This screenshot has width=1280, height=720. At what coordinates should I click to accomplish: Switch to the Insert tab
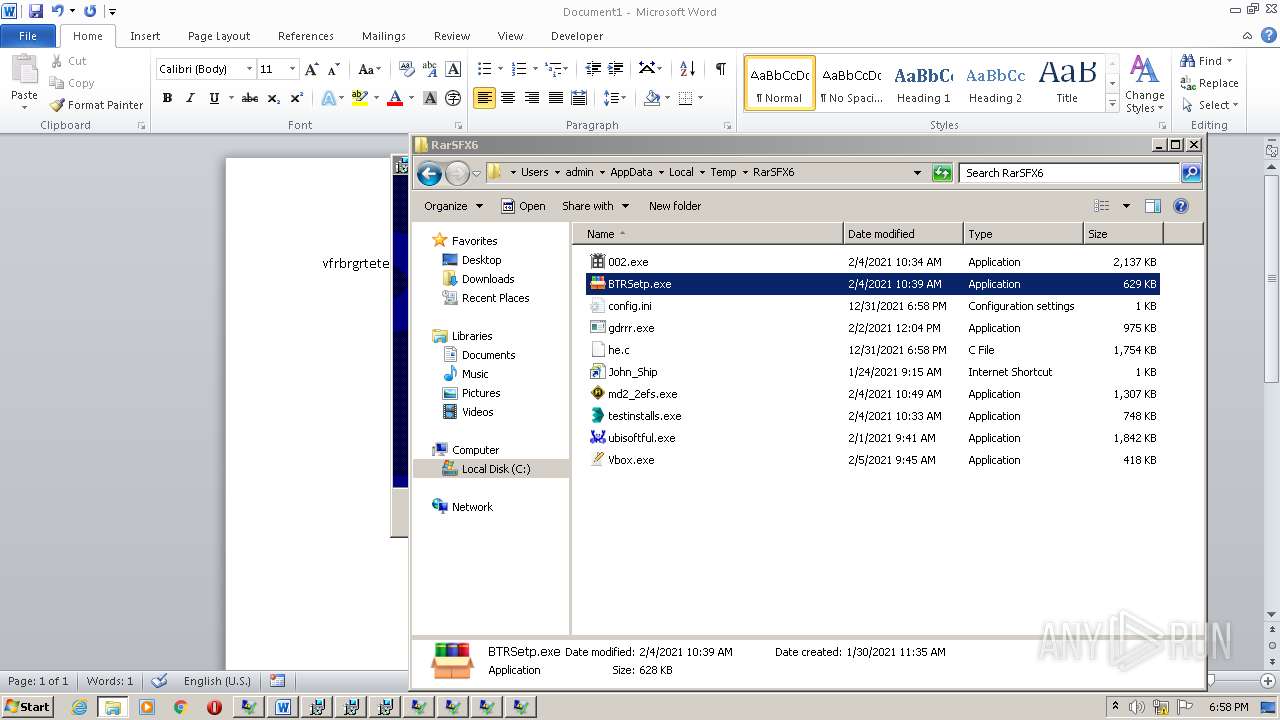pyautogui.click(x=145, y=36)
